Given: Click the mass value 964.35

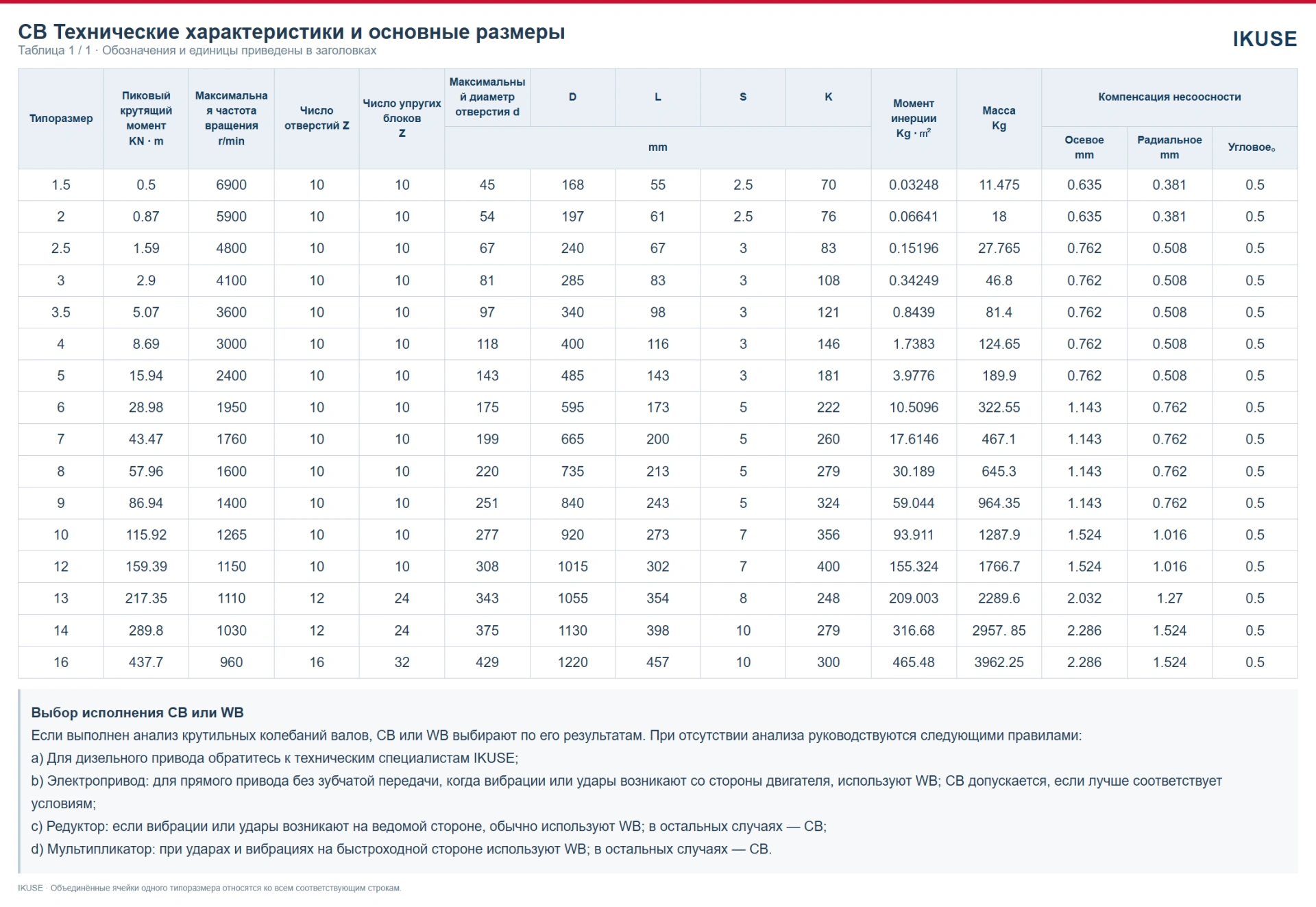Looking at the screenshot, I should pyautogui.click(x=999, y=503).
